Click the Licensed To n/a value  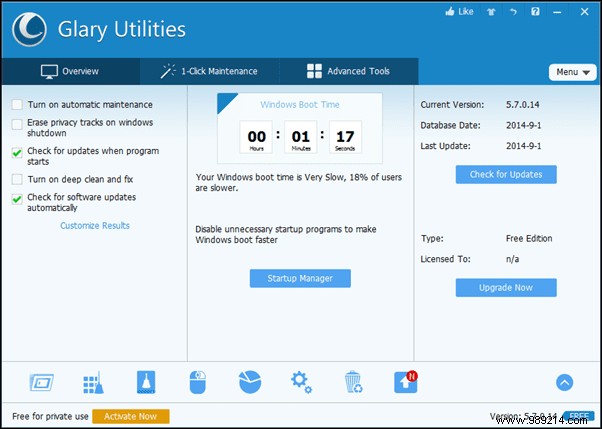(513, 259)
